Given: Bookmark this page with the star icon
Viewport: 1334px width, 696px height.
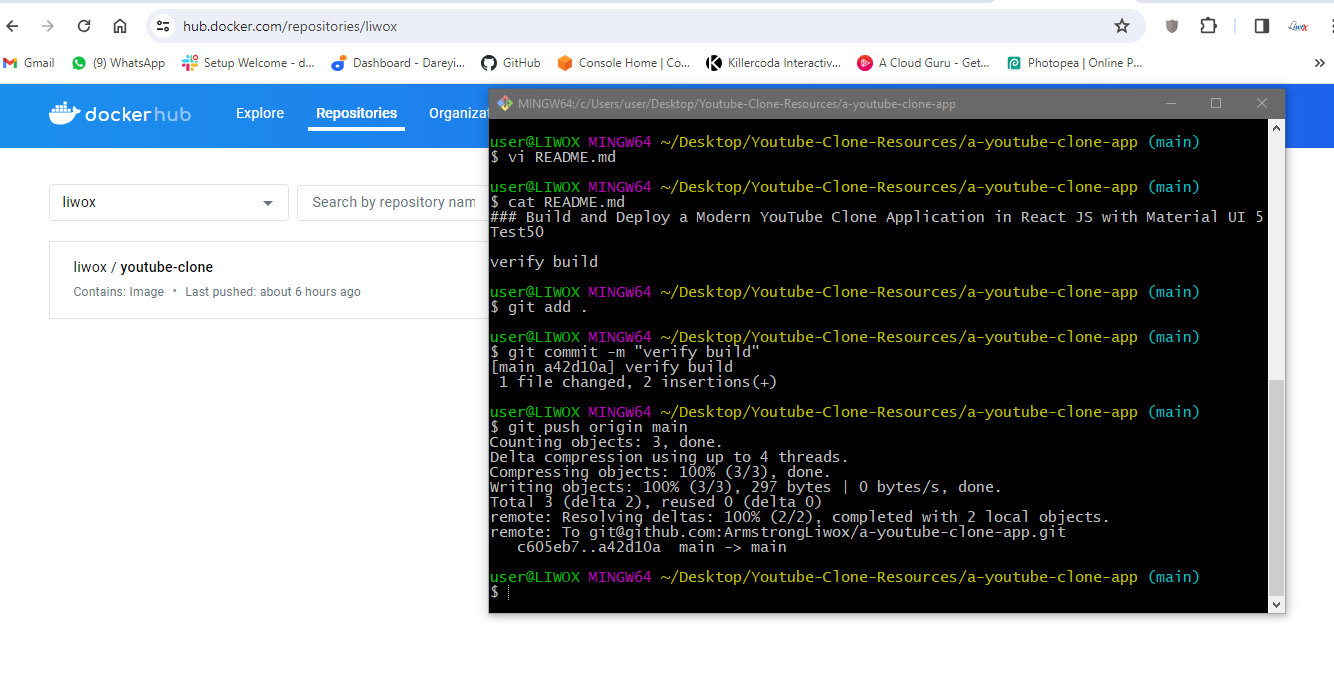Looking at the screenshot, I should coord(1122,26).
